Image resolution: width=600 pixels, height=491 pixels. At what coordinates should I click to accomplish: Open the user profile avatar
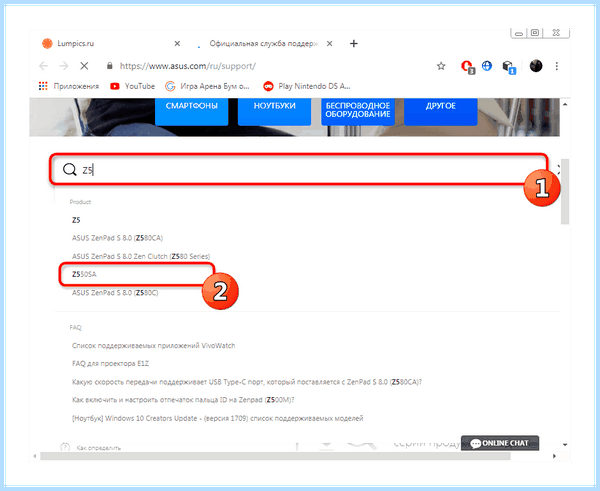(x=536, y=66)
